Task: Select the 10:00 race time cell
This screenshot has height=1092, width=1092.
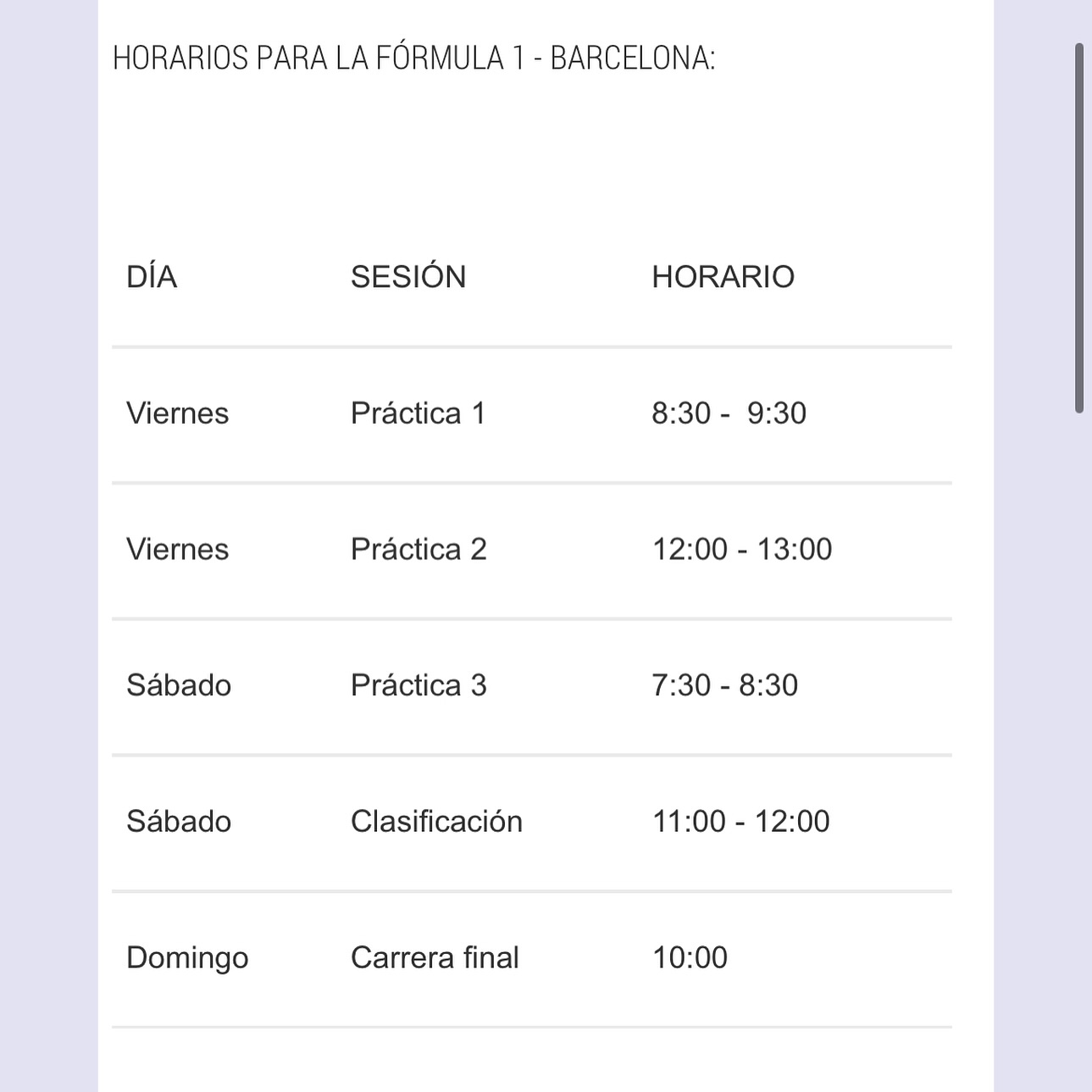Action: point(690,958)
